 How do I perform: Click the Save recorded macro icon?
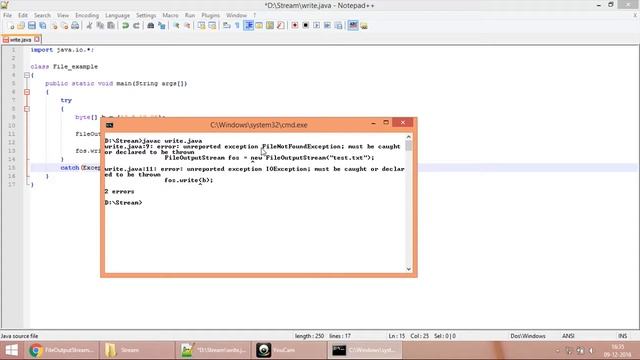pos(338,26)
